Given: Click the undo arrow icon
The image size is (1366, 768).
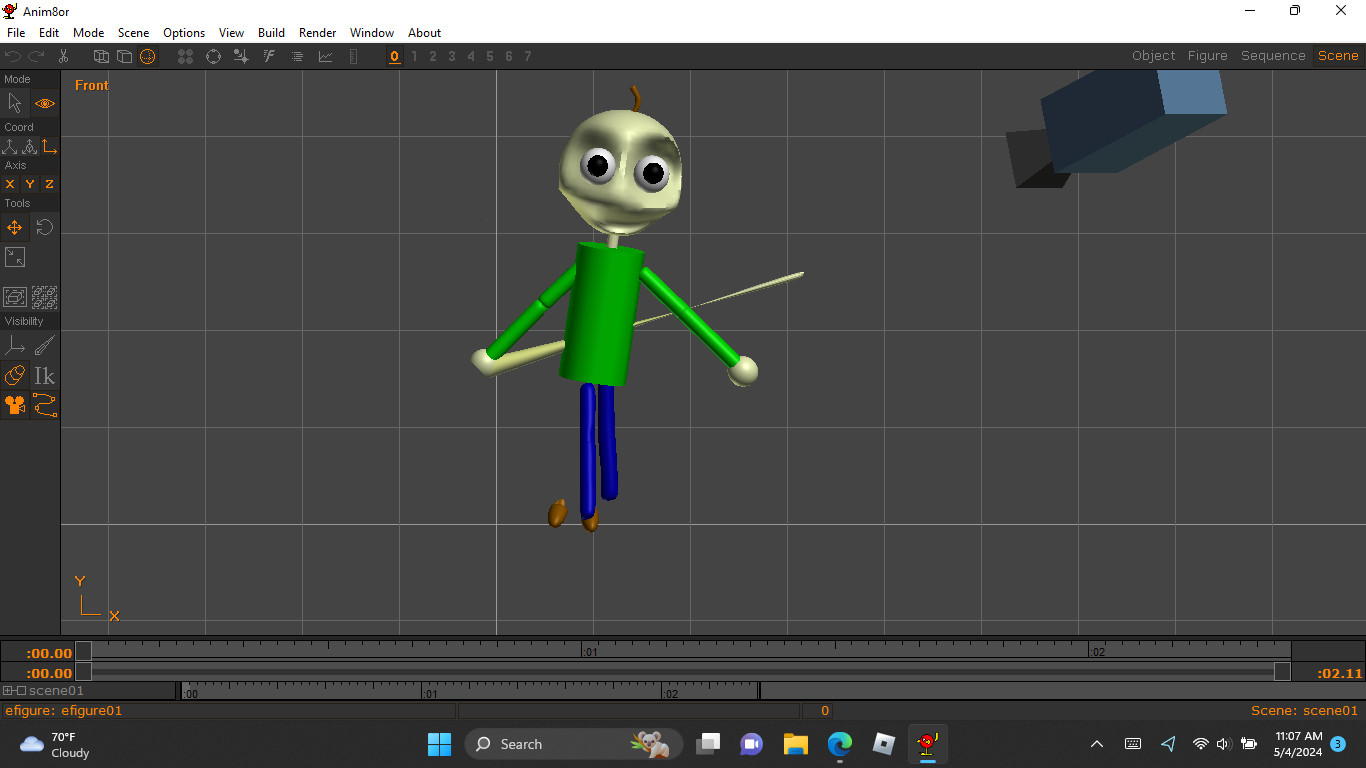Looking at the screenshot, I should click(12, 56).
